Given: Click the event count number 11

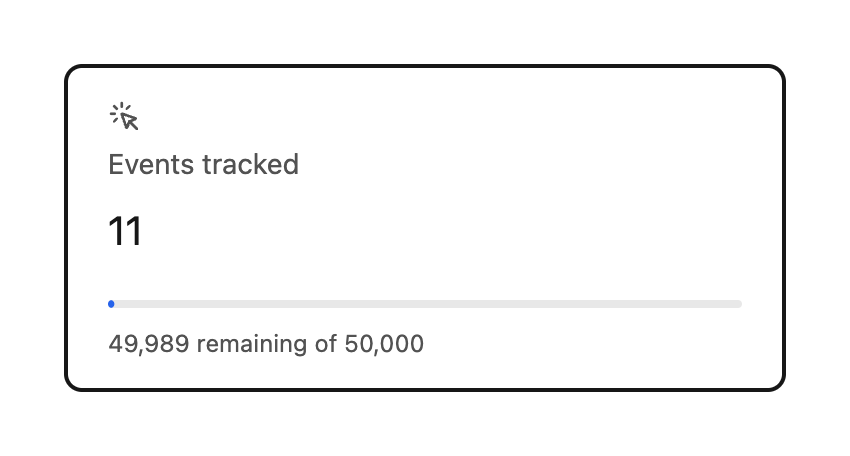Looking at the screenshot, I should tap(125, 232).
